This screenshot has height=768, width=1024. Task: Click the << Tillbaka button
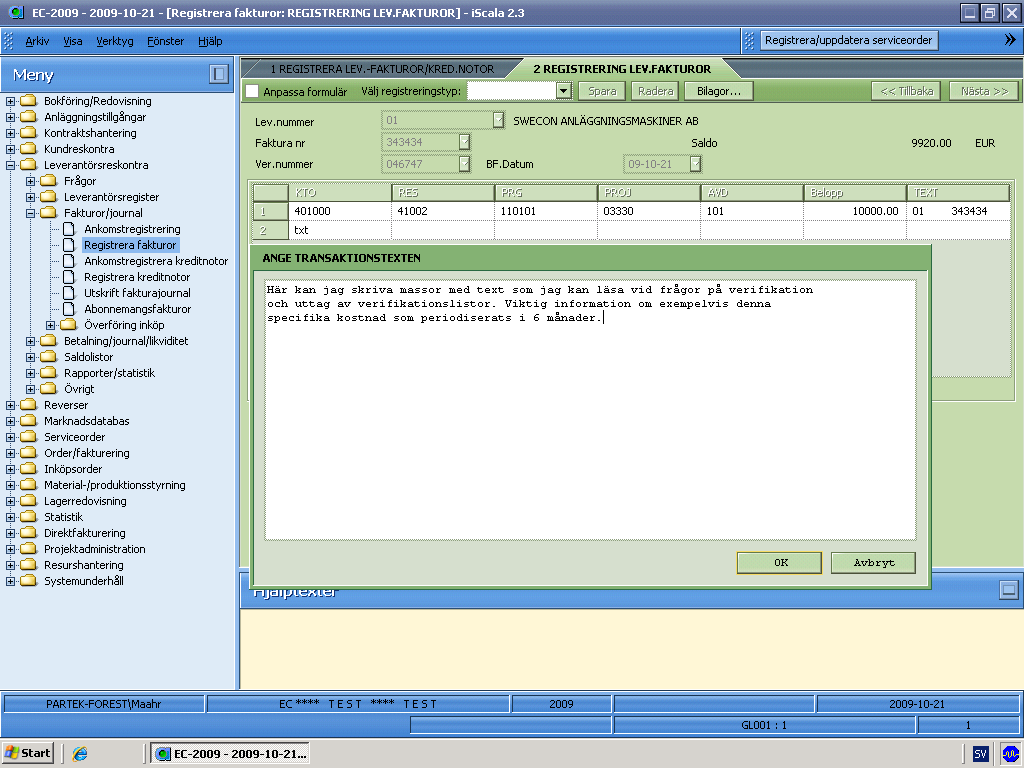[906, 91]
